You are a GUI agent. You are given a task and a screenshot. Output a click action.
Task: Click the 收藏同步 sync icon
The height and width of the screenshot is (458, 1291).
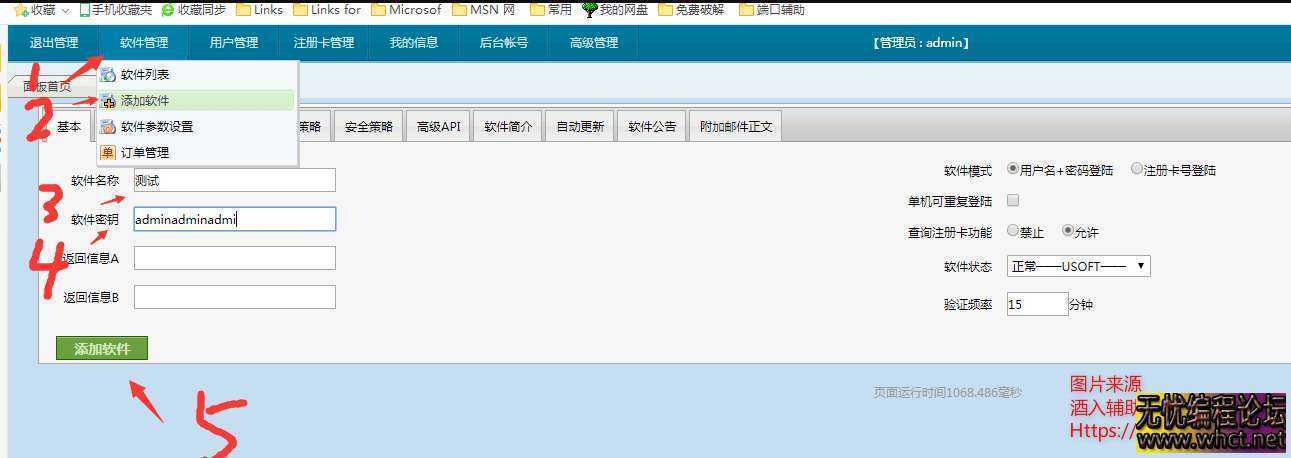coord(168,10)
